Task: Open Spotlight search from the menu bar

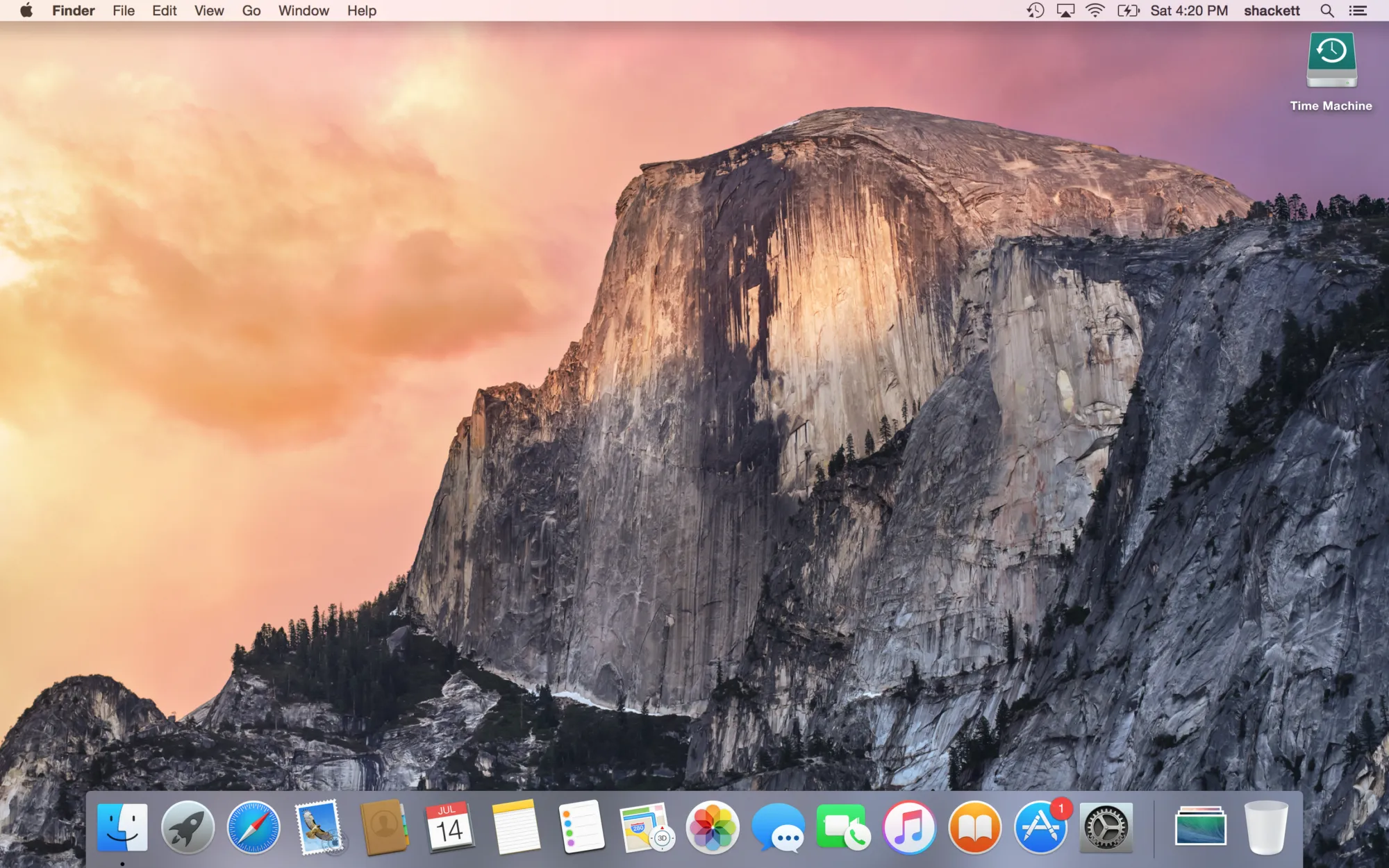Action: tap(1326, 10)
